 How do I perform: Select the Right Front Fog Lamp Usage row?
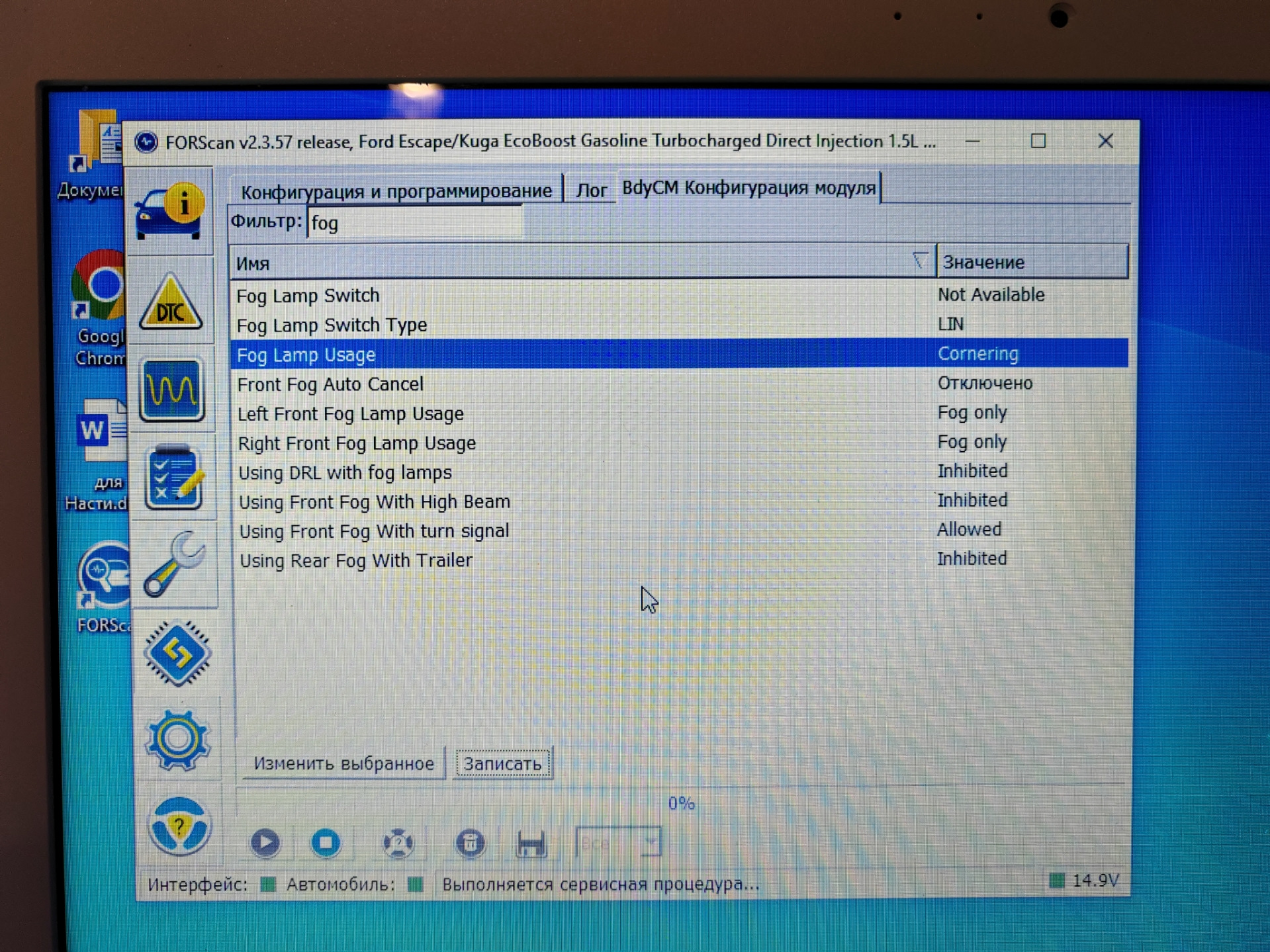pyautogui.click(x=679, y=443)
